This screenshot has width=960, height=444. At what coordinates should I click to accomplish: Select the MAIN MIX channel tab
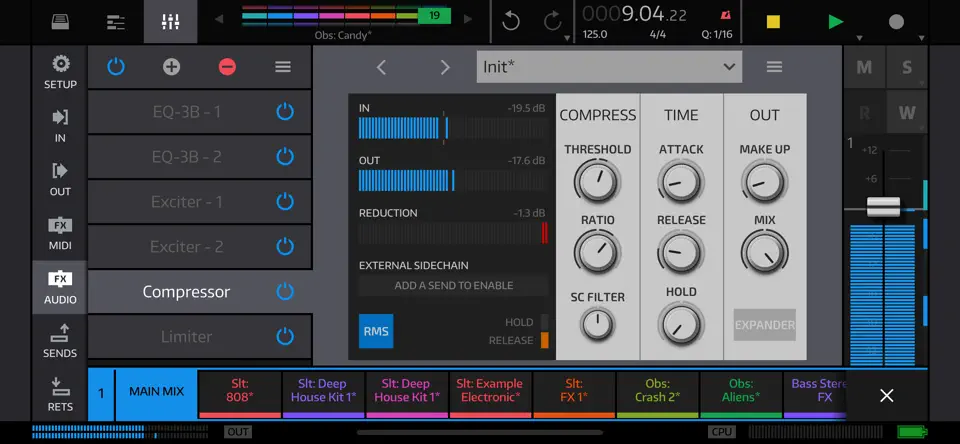point(157,392)
